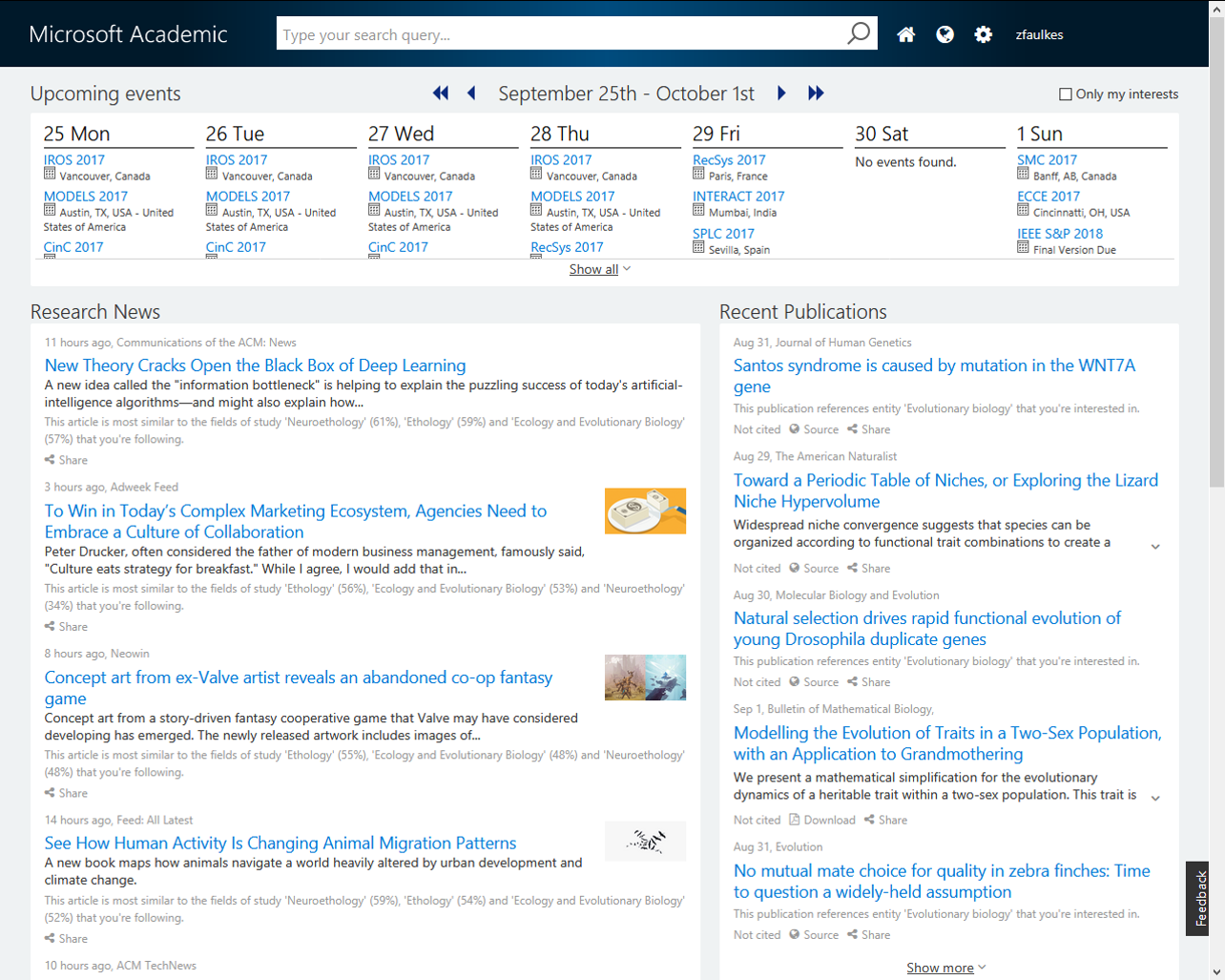Open MODELS 2017 event on Tuesday
This screenshot has height=980, width=1225.
(x=248, y=196)
